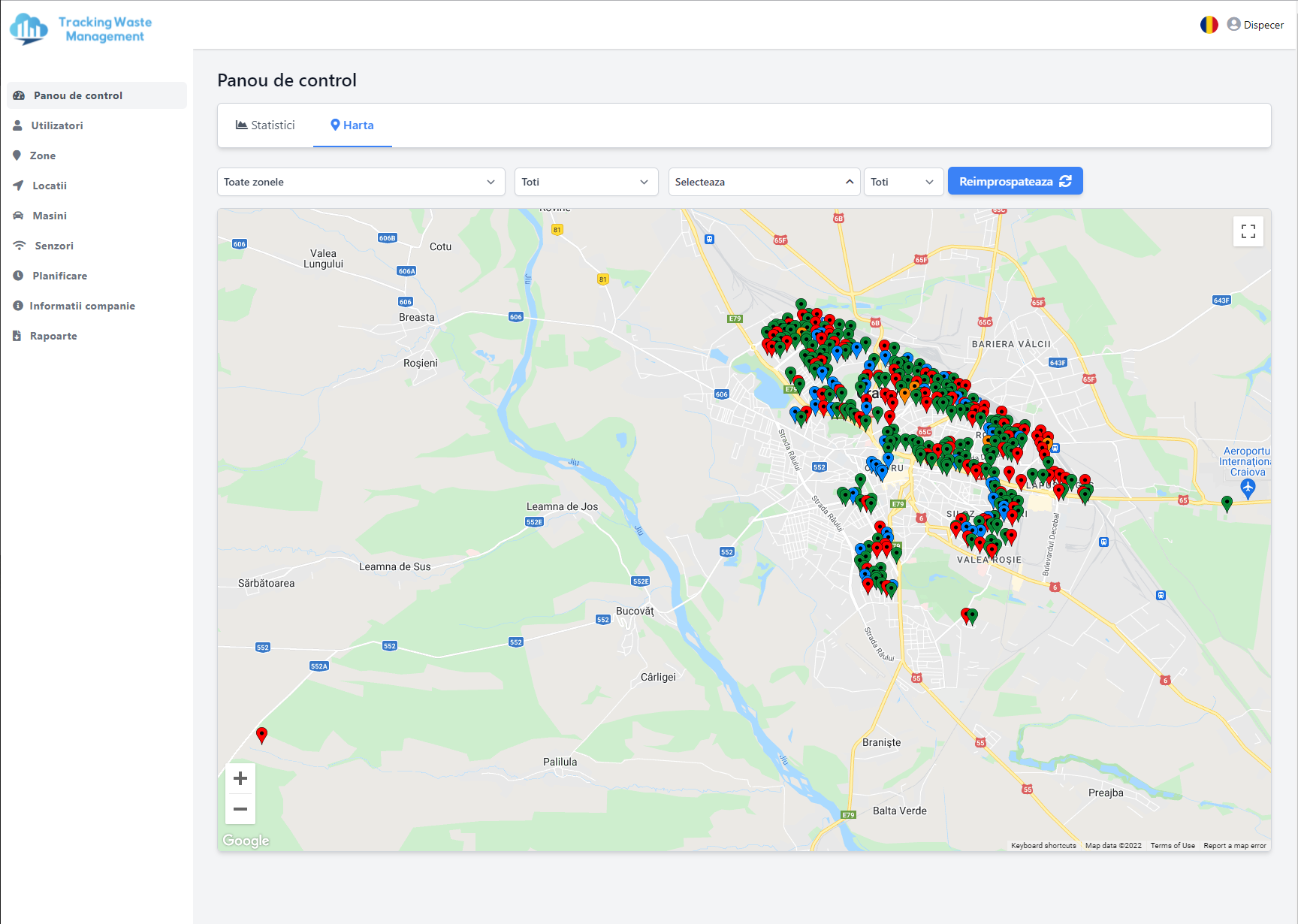Zoom out on the map
This screenshot has height=924, width=1298.
(x=240, y=809)
